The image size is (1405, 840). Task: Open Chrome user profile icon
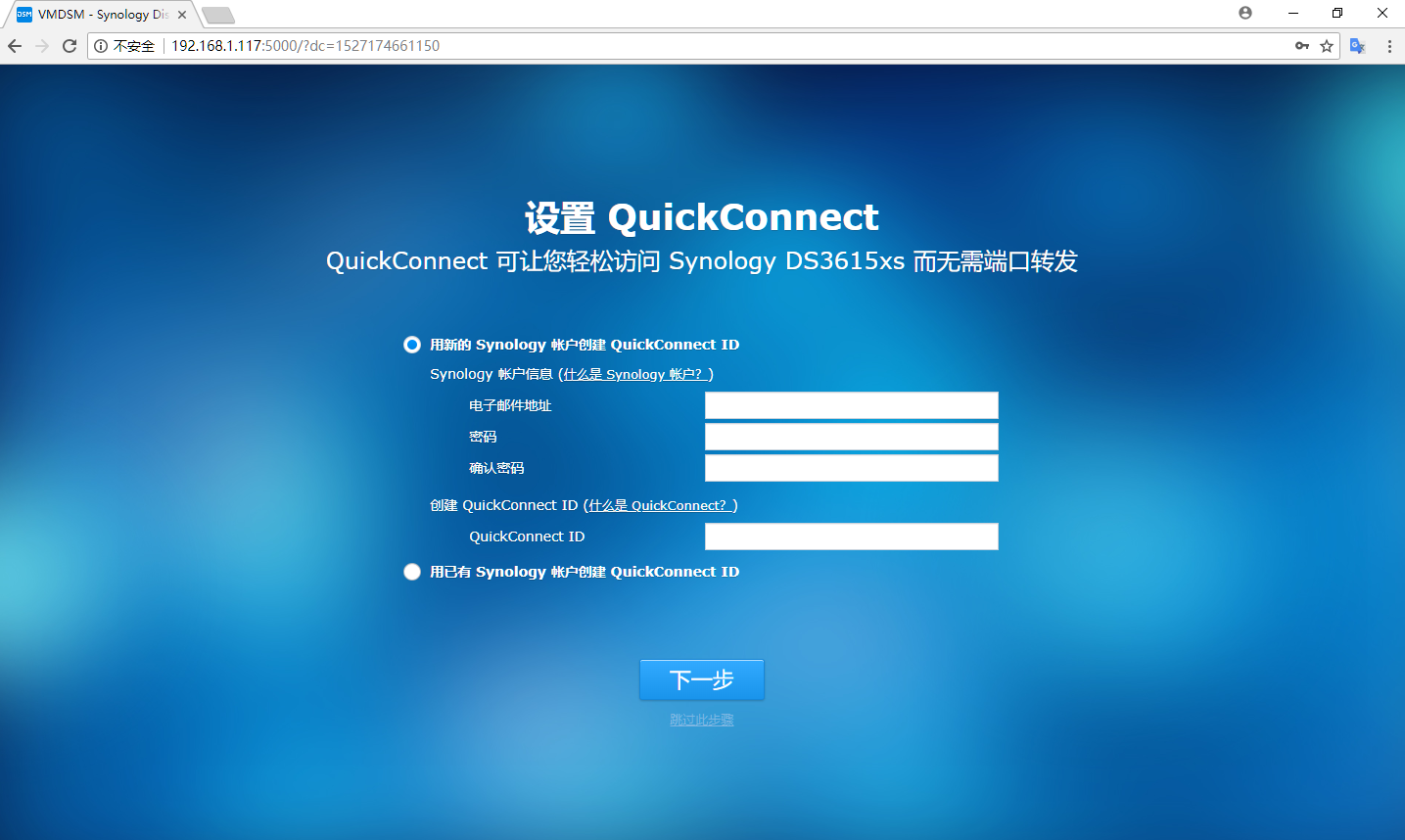tap(1245, 13)
